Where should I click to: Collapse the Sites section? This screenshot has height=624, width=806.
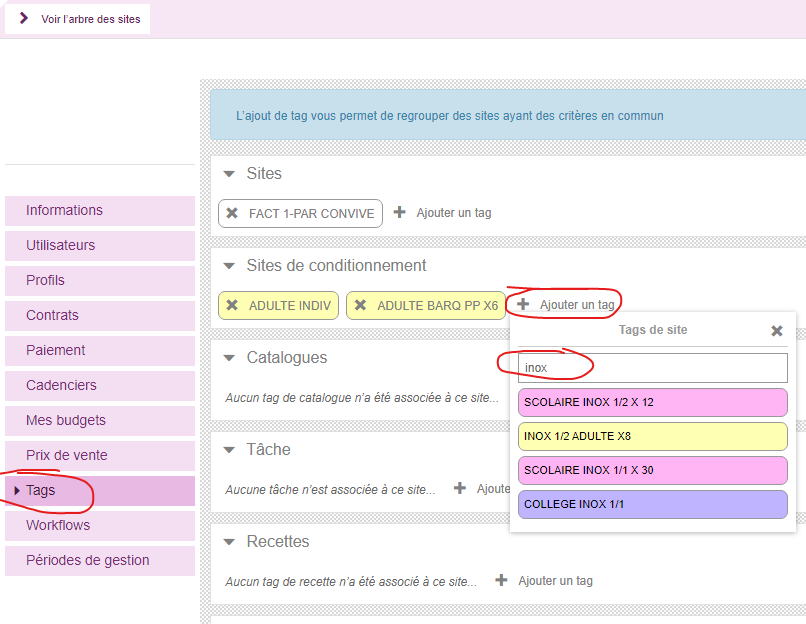click(229, 174)
